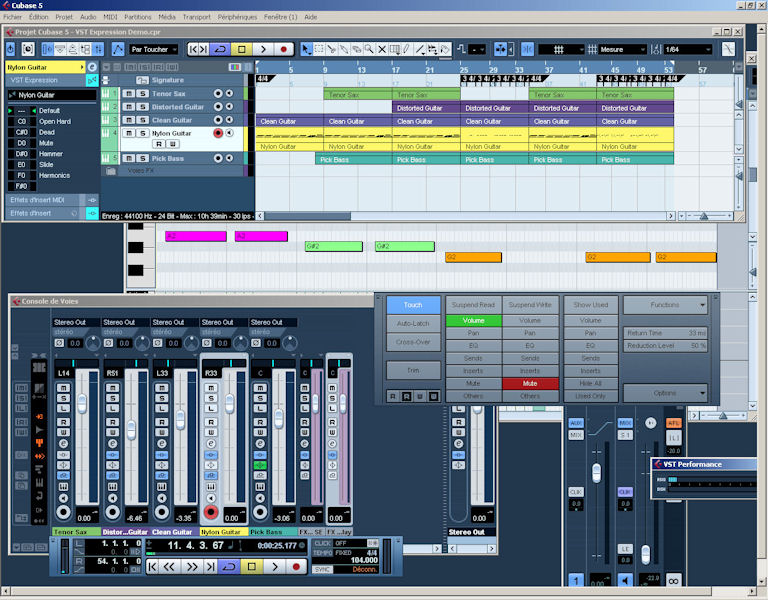Open the Édition menu
Viewport: 768px width, 600px height.
pyautogui.click(x=39, y=17)
